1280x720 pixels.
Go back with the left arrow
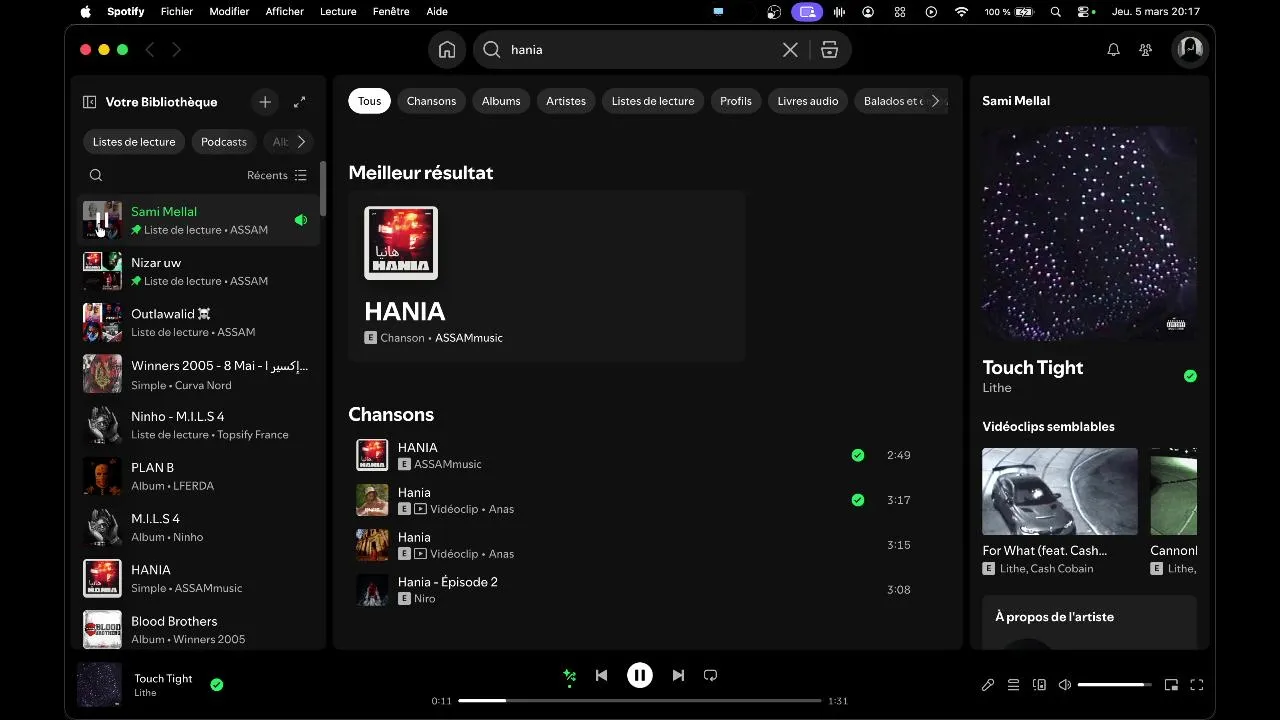[x=150, y=50]
